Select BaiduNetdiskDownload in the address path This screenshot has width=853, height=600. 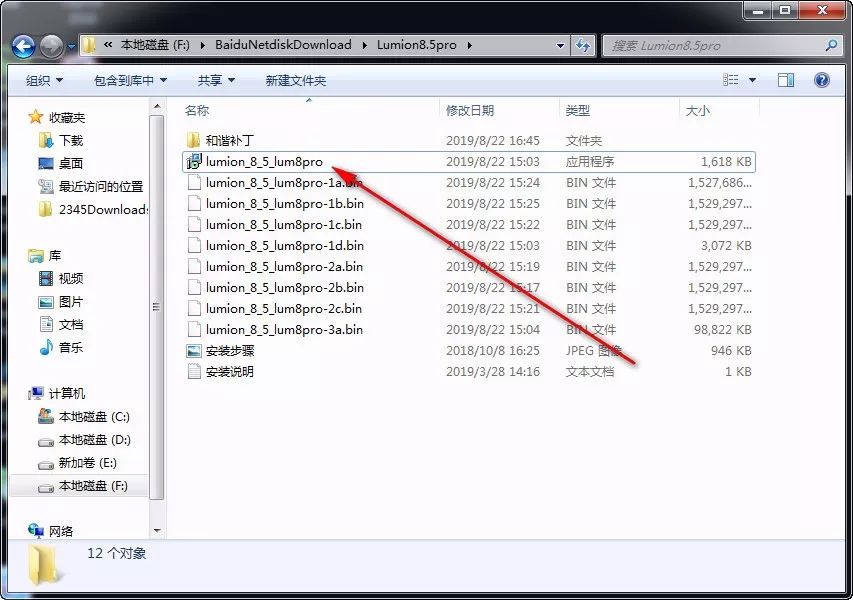click(x=283, y=45)
